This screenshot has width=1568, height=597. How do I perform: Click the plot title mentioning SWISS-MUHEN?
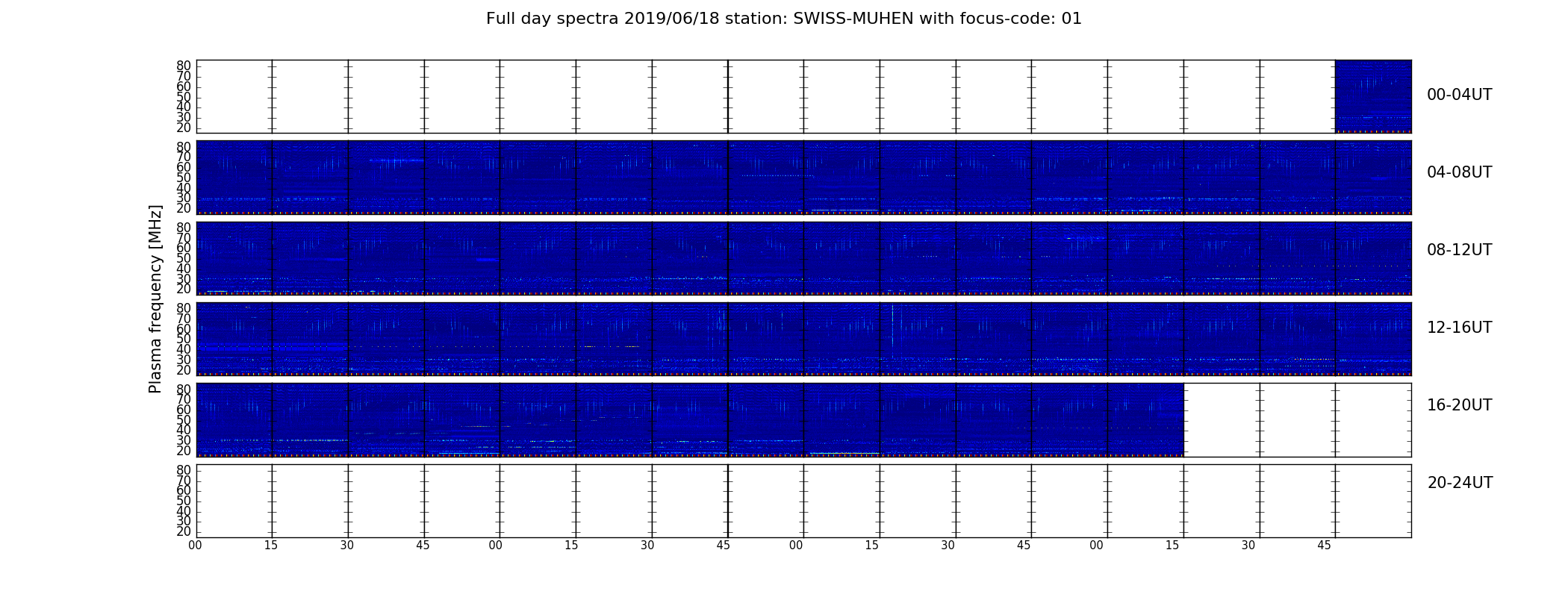click(x=783, y=19)
